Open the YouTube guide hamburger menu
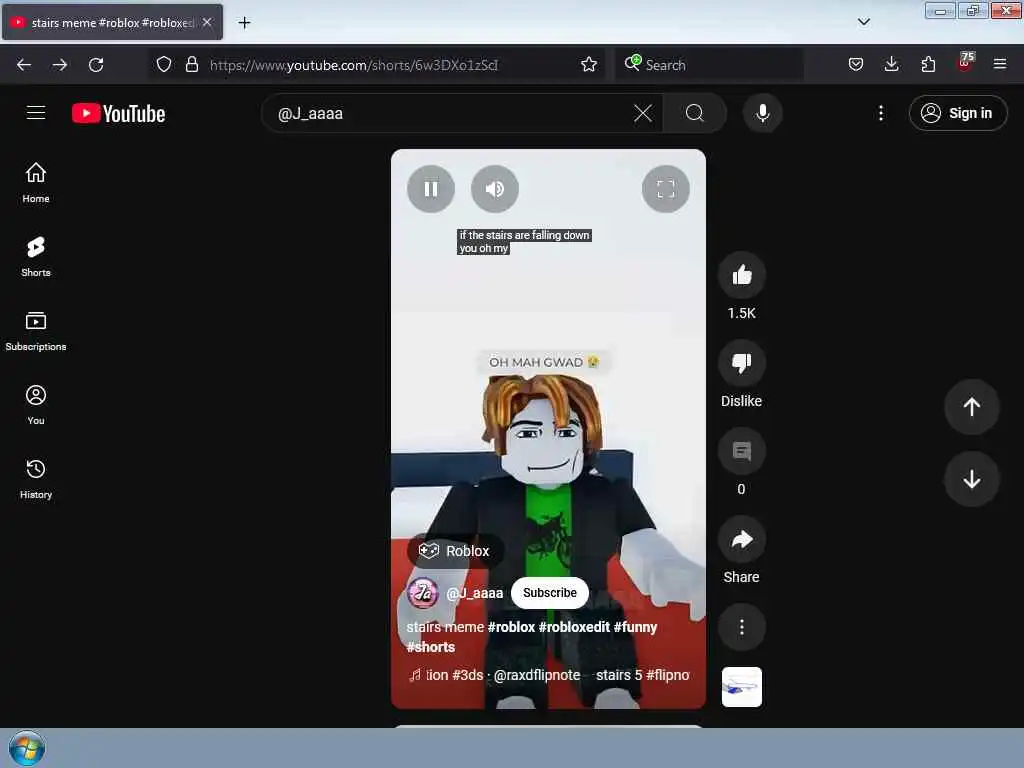This screenshot has height=768, width=1024. [x=36, y=113]
